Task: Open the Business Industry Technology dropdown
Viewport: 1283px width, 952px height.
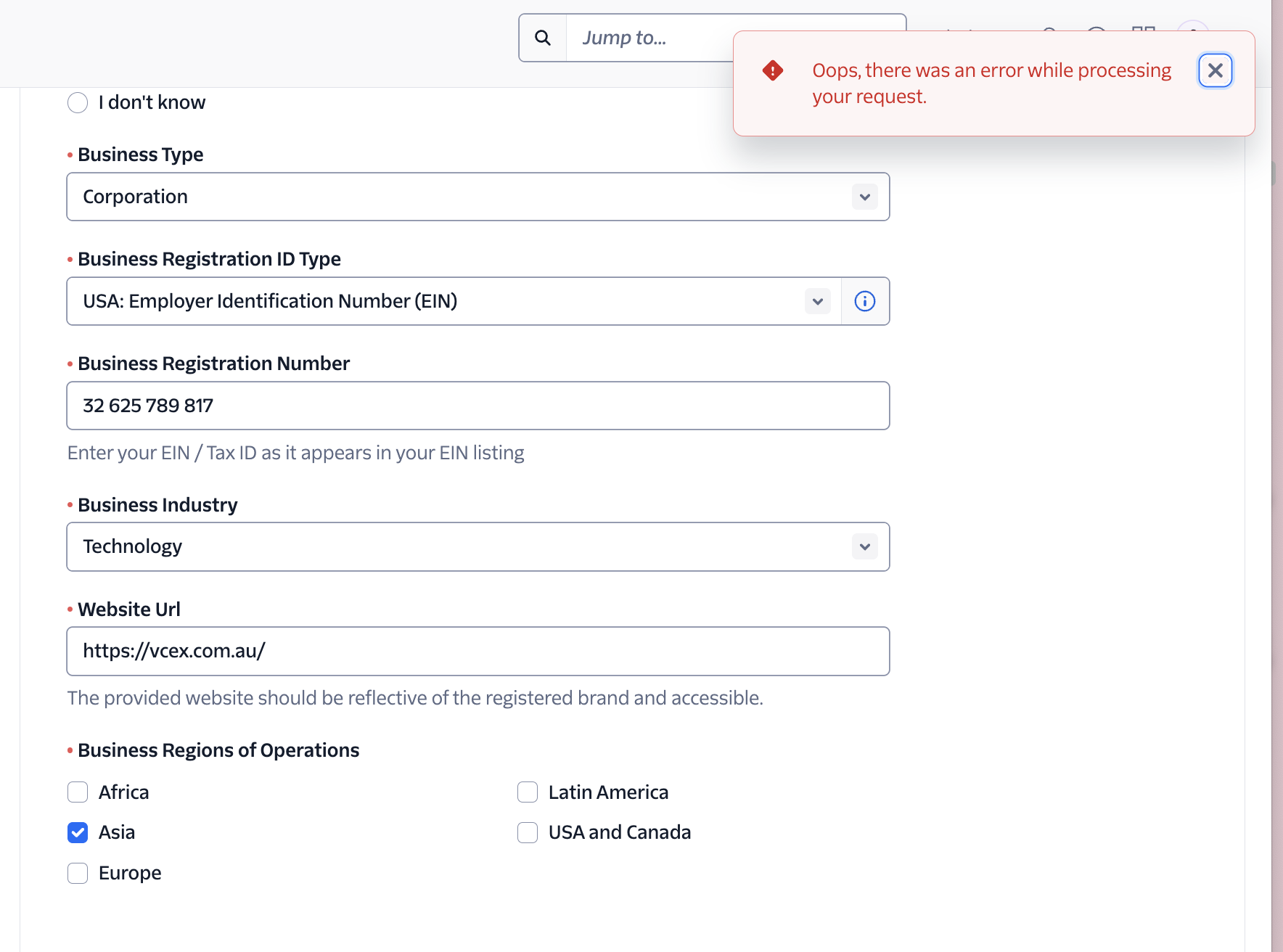Action: pyautogui.click(x=464, y=546)
